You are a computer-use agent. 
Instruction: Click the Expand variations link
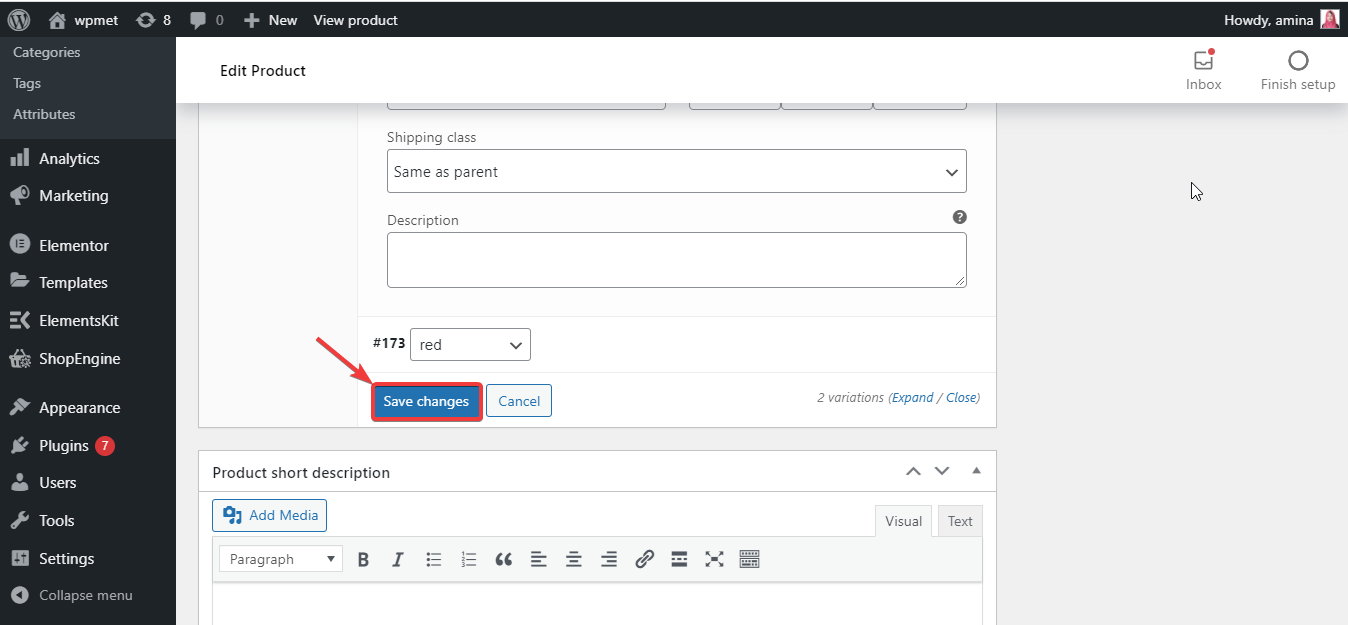(912, 397)
